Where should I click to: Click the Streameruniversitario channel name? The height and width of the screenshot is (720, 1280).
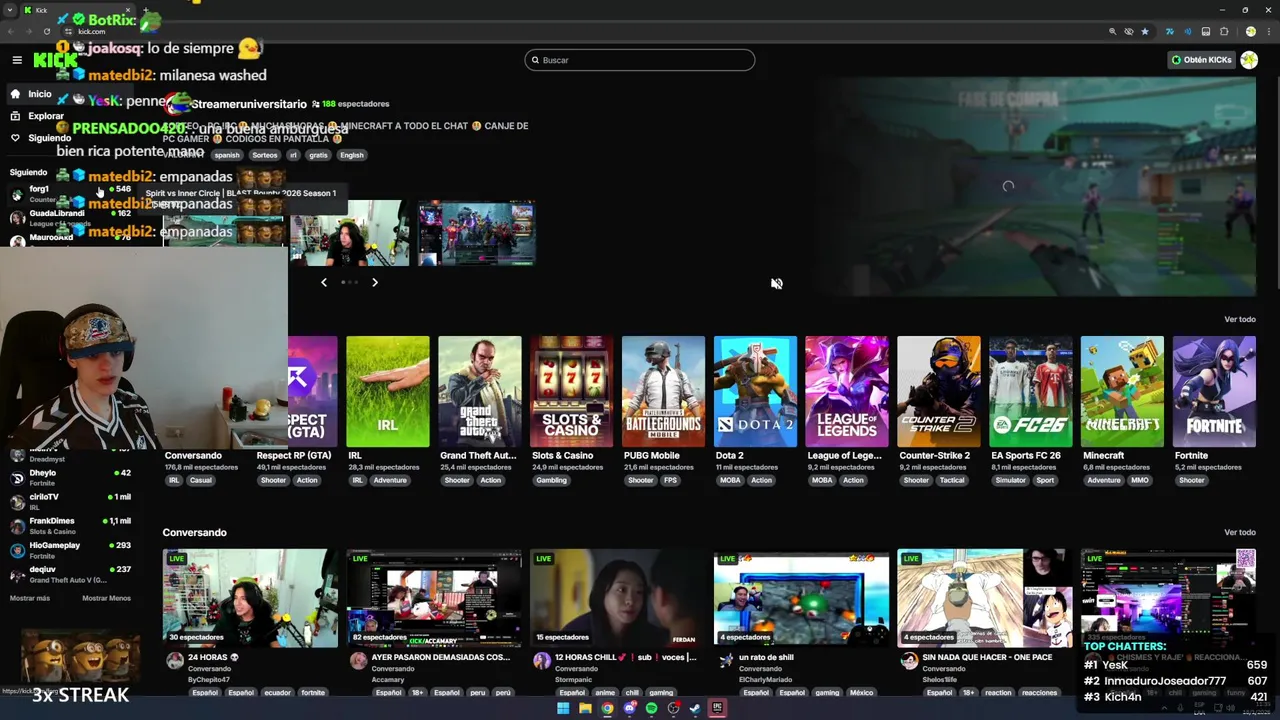(249, 104)
